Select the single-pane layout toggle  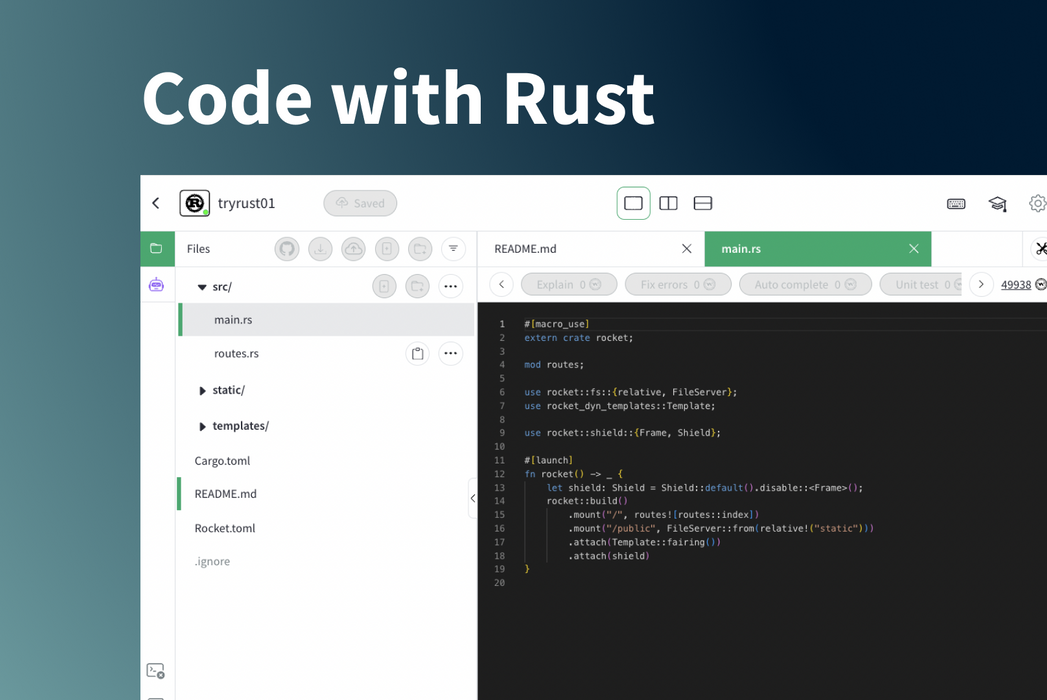[x=633, y=202]
